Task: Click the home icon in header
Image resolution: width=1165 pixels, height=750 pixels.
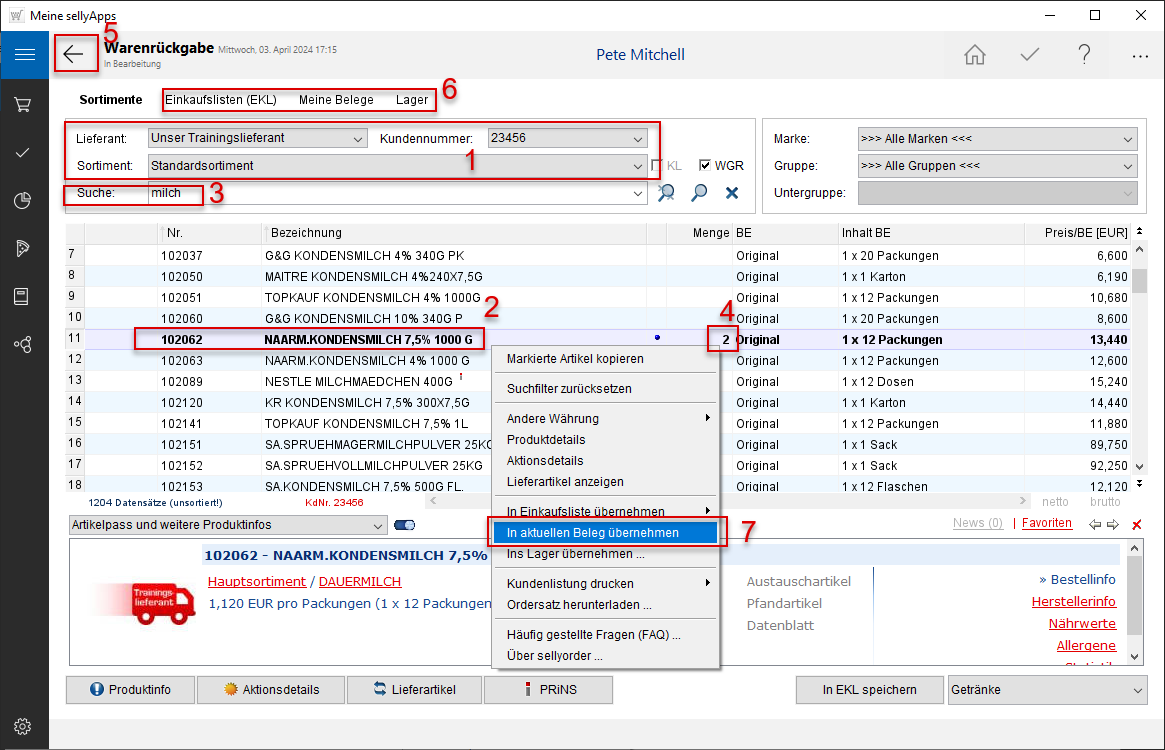Action: click(975, 55)
